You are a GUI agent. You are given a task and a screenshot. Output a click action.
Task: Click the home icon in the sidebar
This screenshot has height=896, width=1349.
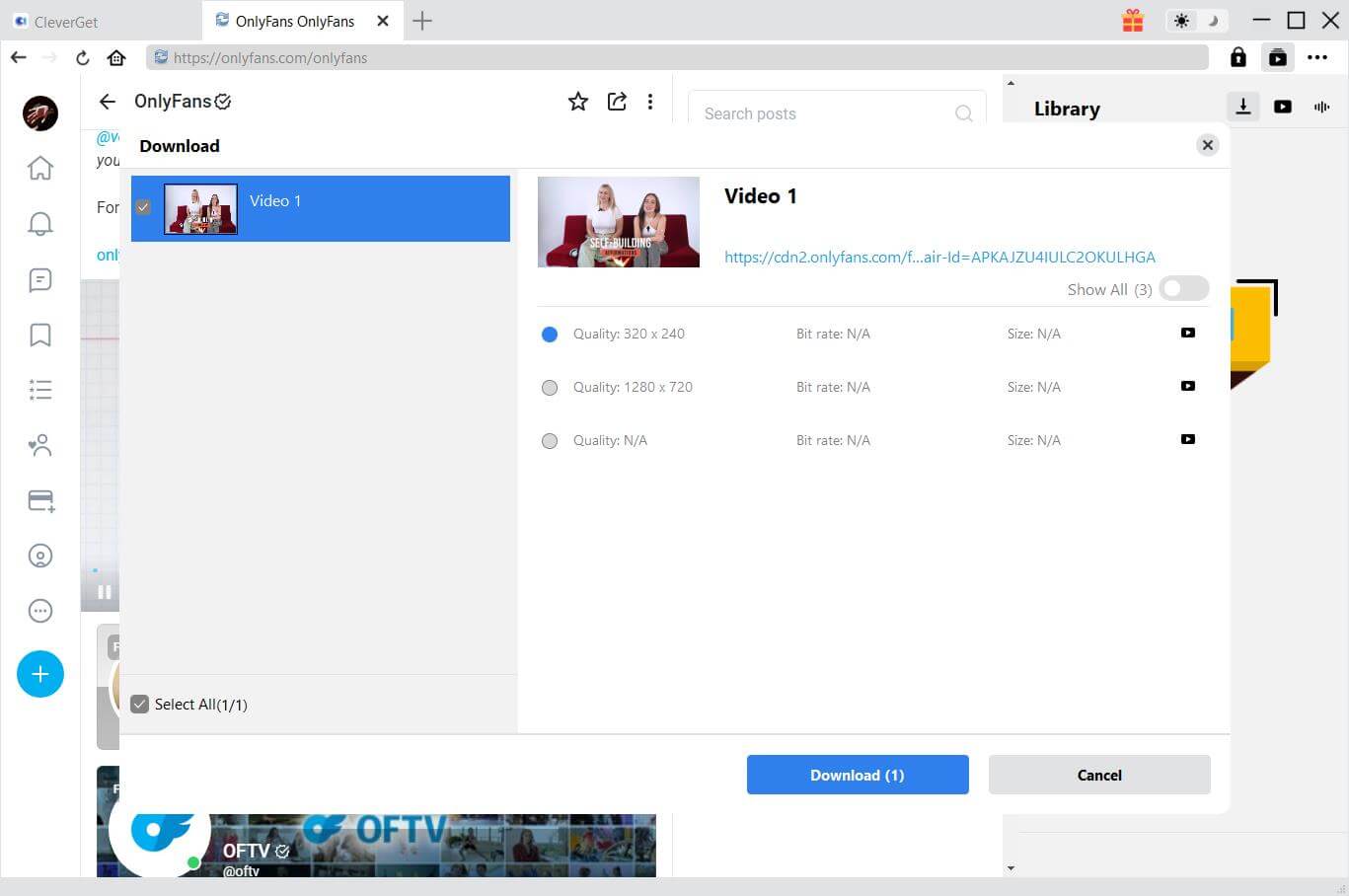click(40, 169)
